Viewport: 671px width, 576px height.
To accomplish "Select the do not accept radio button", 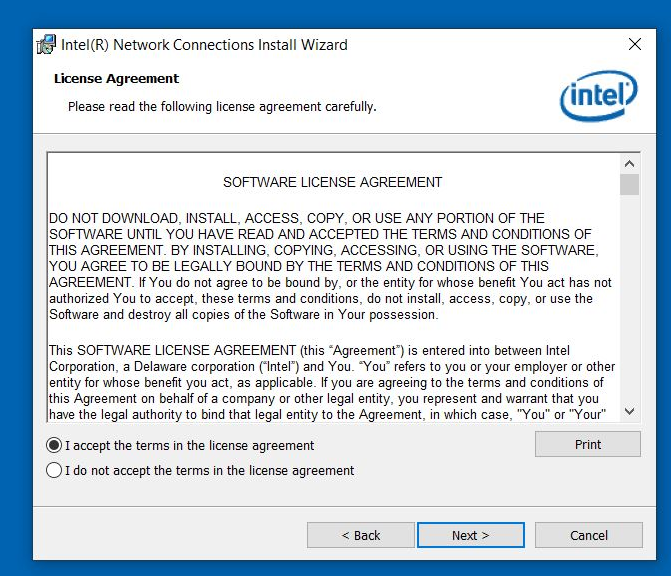I will tap(54, 470).
